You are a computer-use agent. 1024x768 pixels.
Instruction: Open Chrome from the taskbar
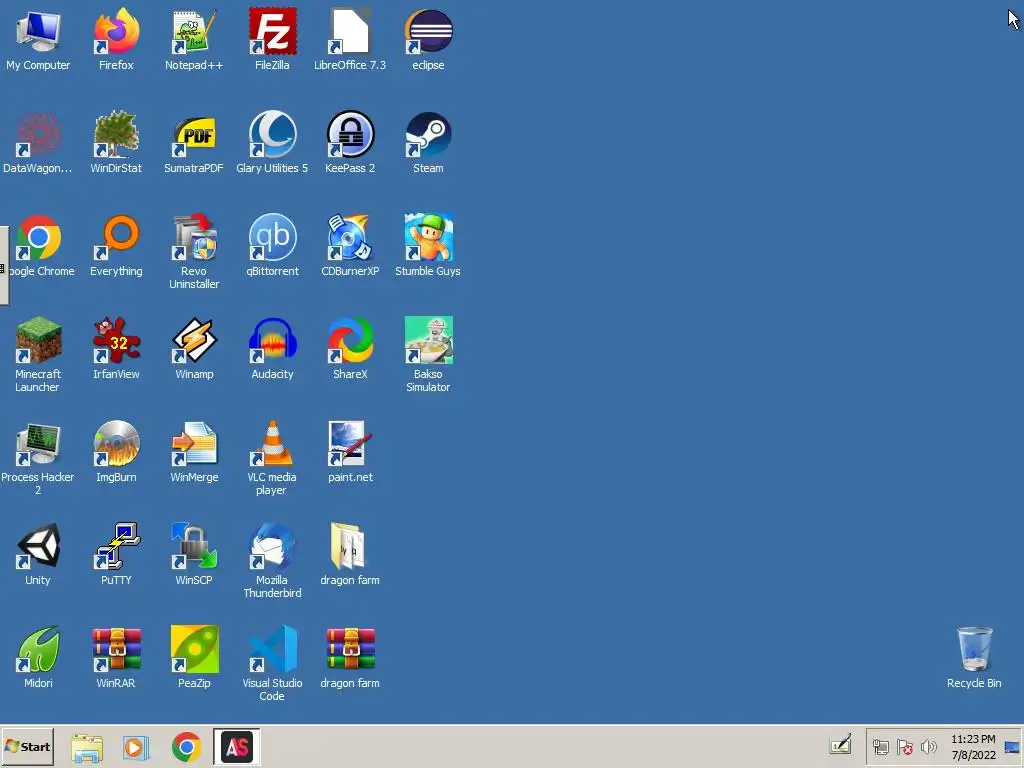pyautogui.click(x=187, y=747)
